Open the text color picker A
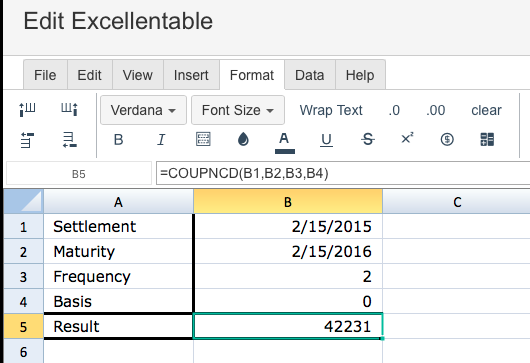This screenshot has height=363, width=530. (x=285, y=142)
